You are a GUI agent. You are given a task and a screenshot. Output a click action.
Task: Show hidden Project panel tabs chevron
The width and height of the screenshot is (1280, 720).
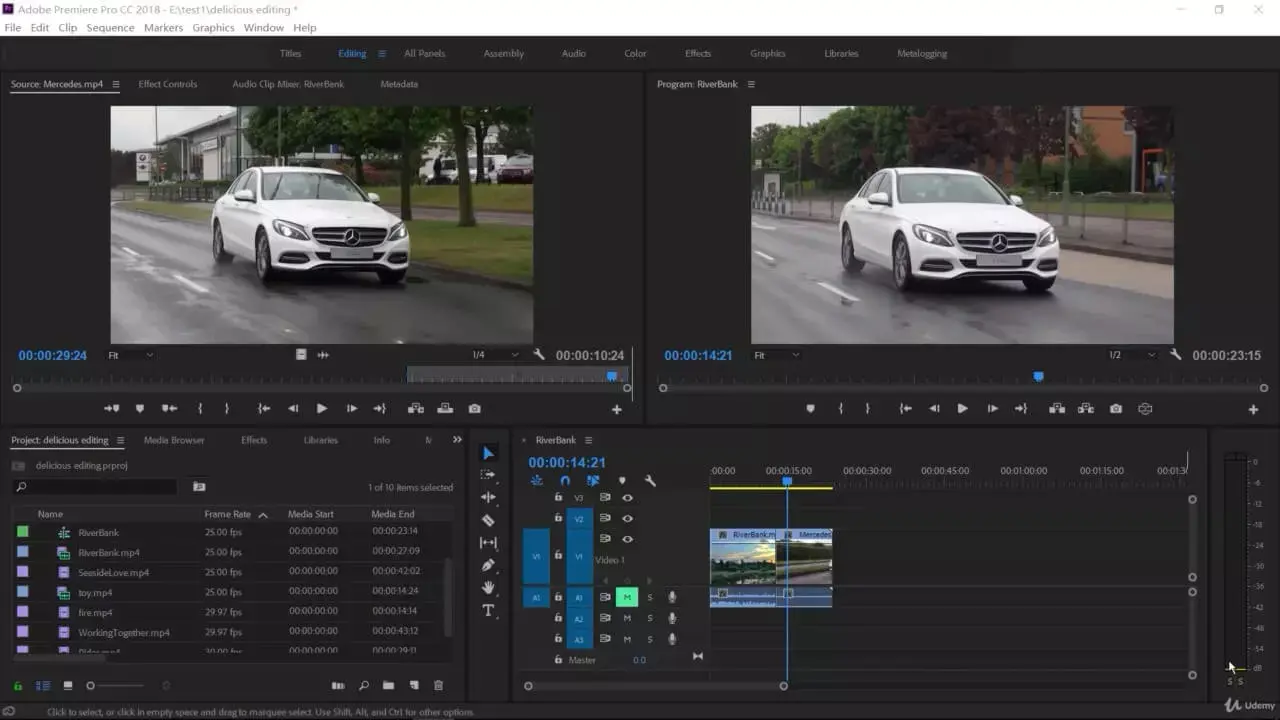point(457,440)
